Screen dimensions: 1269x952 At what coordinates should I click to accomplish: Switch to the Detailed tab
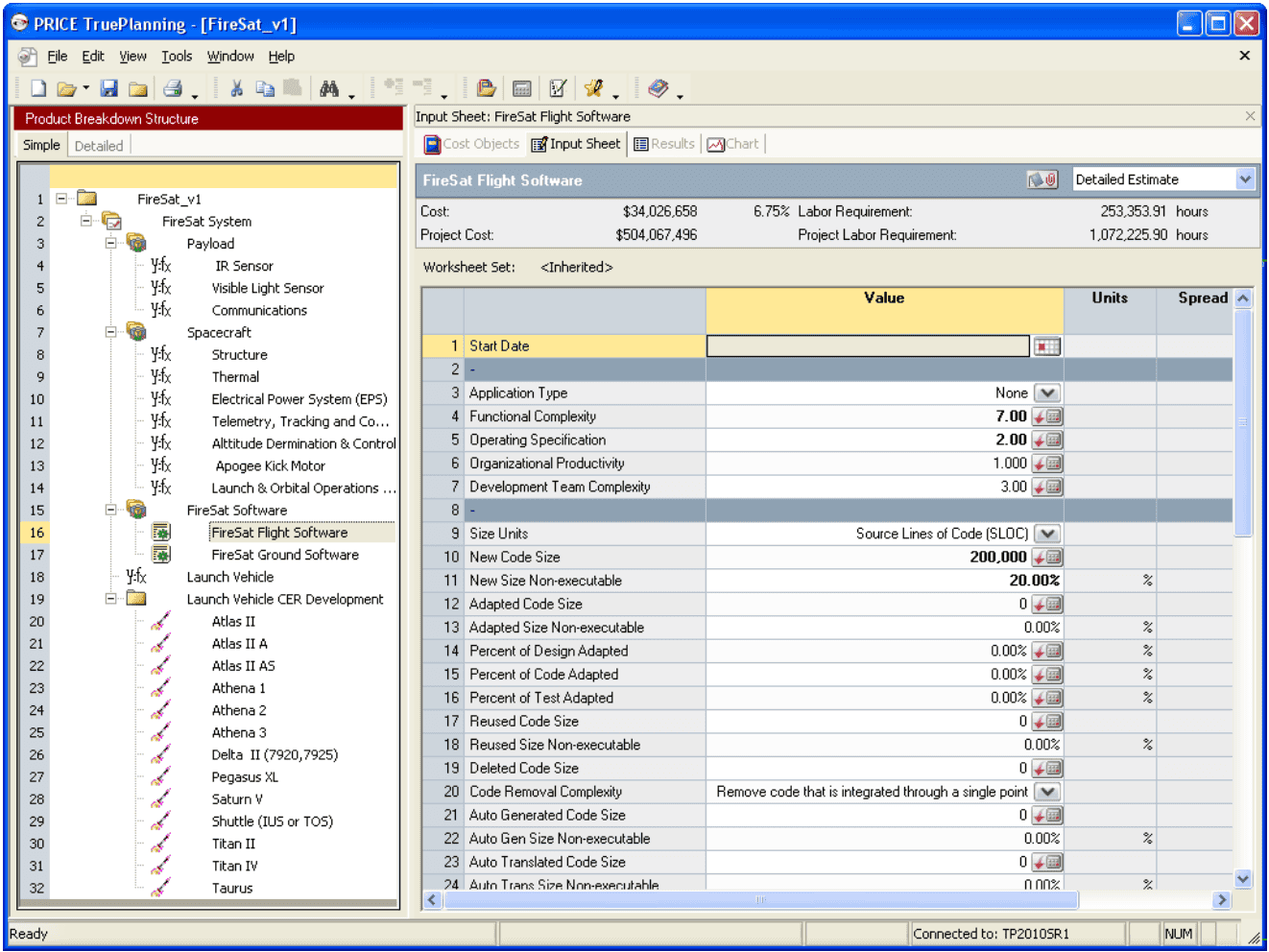coord(99,146)
